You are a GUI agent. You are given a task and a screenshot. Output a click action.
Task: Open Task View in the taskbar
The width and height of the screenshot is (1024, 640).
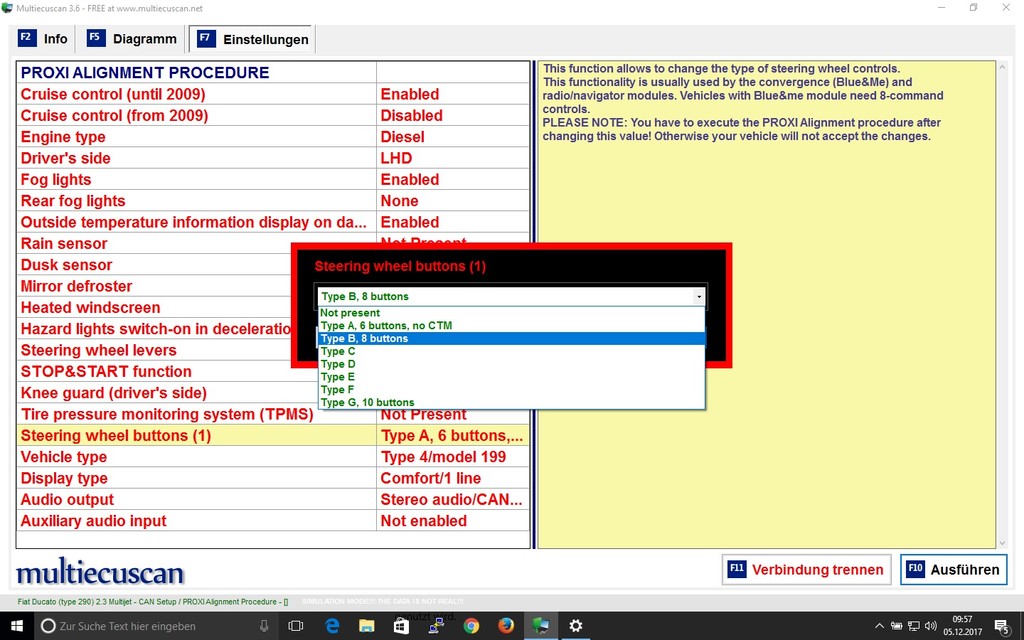click(296, 626)
